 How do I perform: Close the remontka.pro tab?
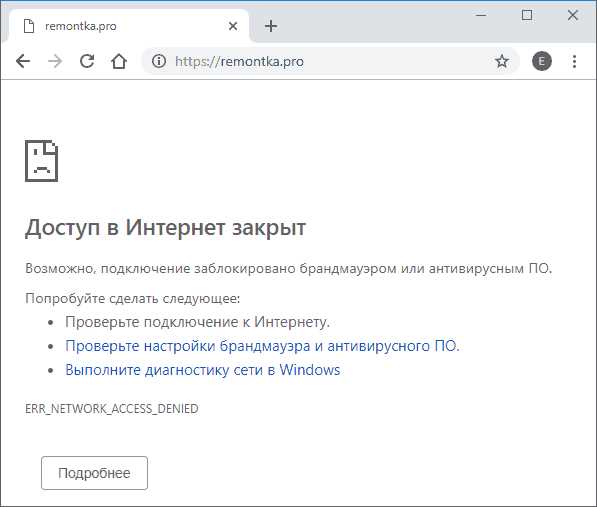[x=233, y=26]
